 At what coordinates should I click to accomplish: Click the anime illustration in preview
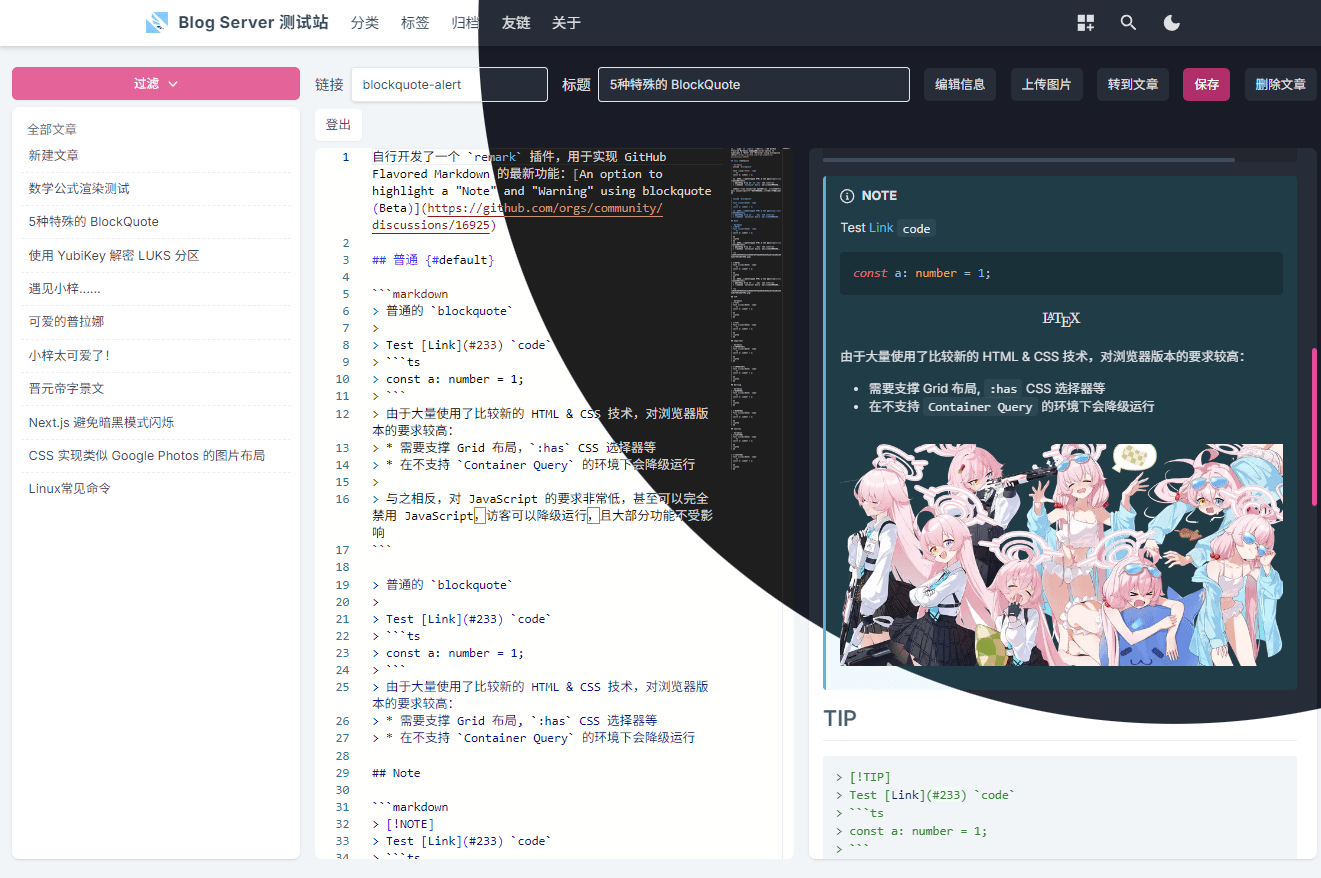(1061, 555)
